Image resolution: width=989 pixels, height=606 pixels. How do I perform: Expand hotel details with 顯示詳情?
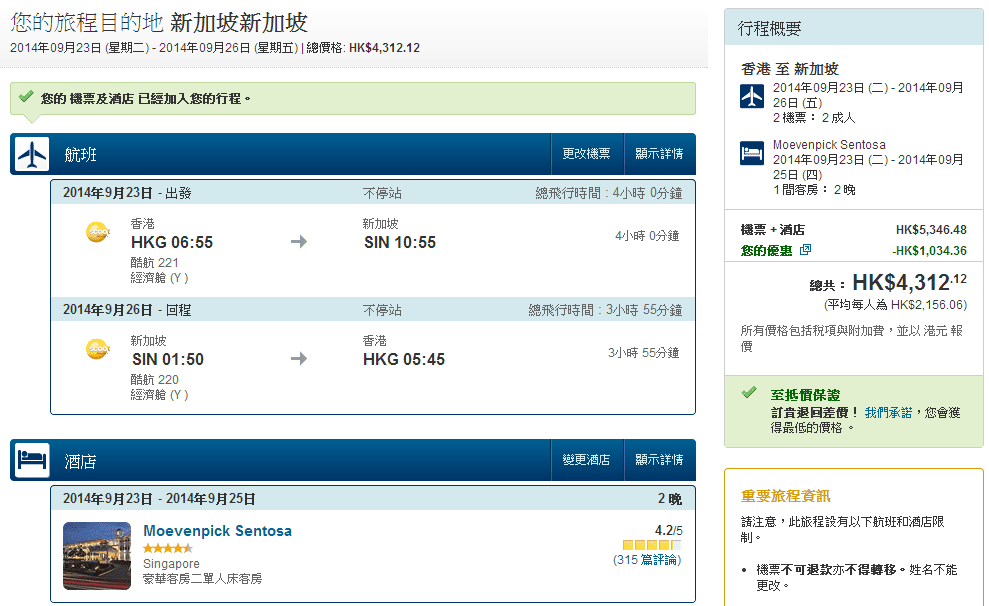(659, 460)
